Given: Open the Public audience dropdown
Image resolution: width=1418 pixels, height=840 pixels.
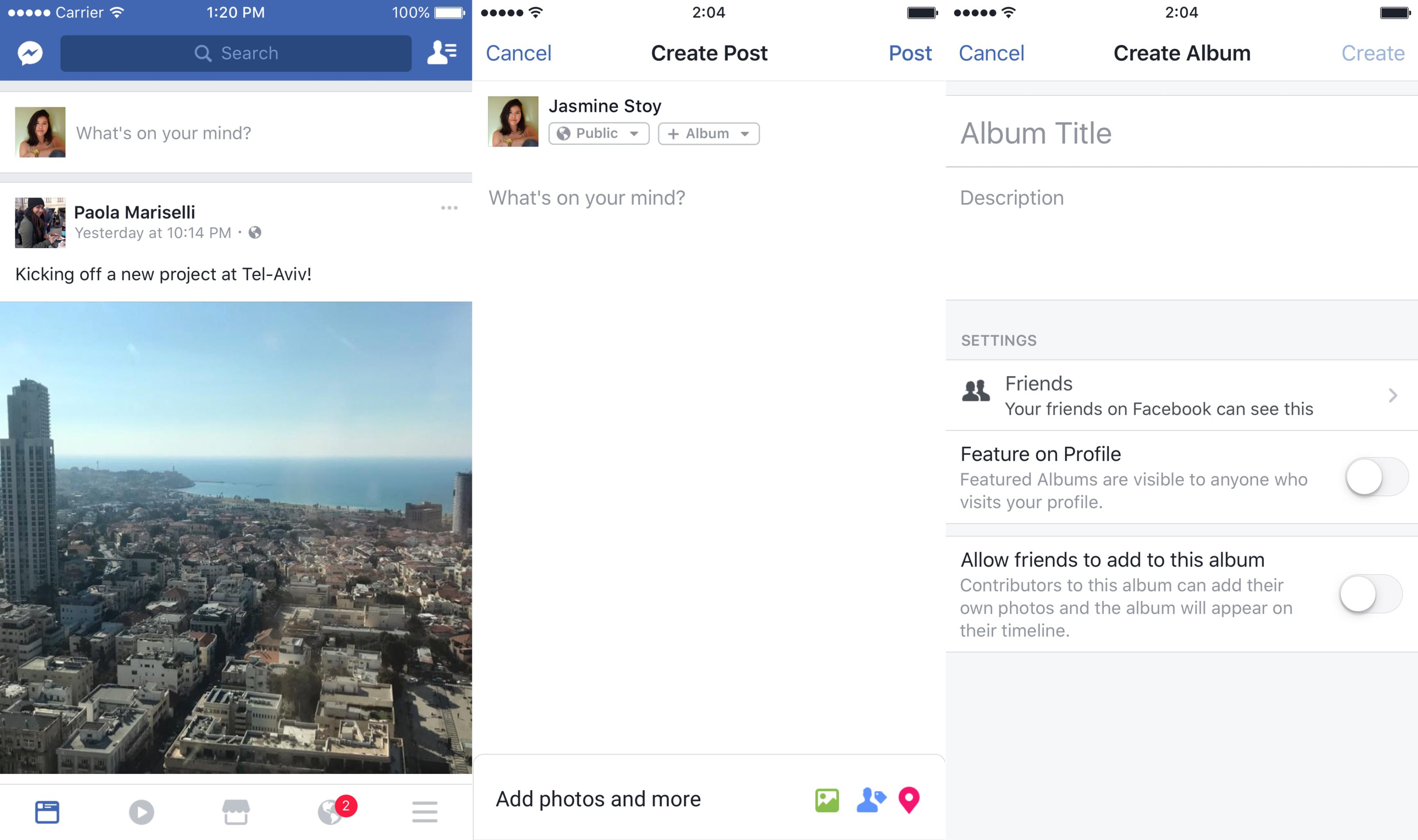Looking at the screenshot, I should point(599,134).
